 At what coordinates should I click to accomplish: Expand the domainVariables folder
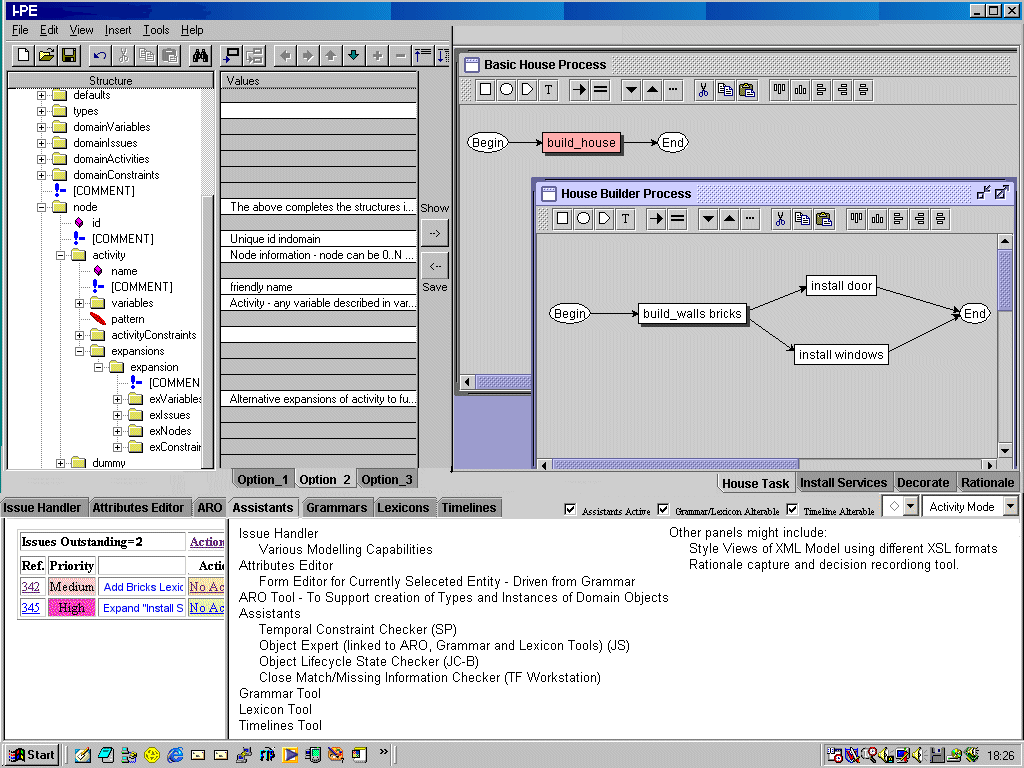(x=42, y=127)
